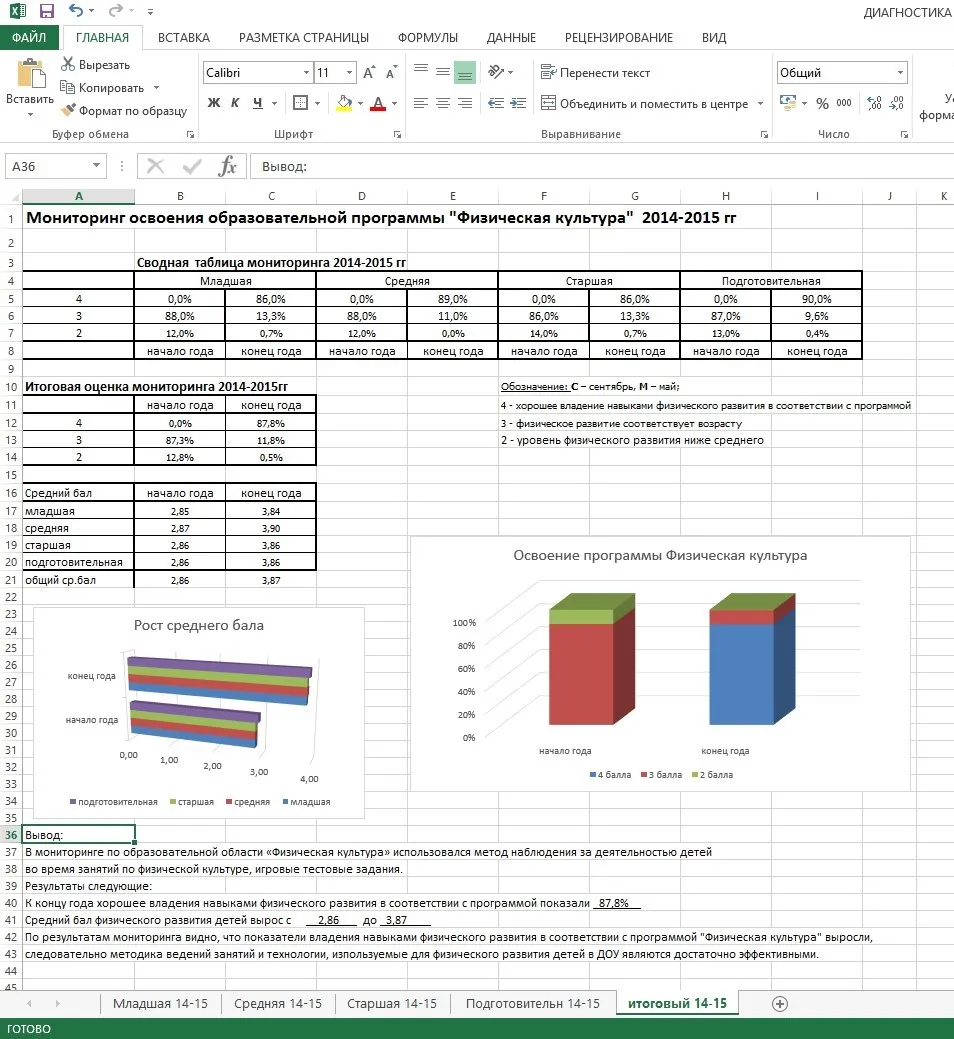Center text horizontally
This screenshot has height=1039, width=954.
(x=443, y=103)
